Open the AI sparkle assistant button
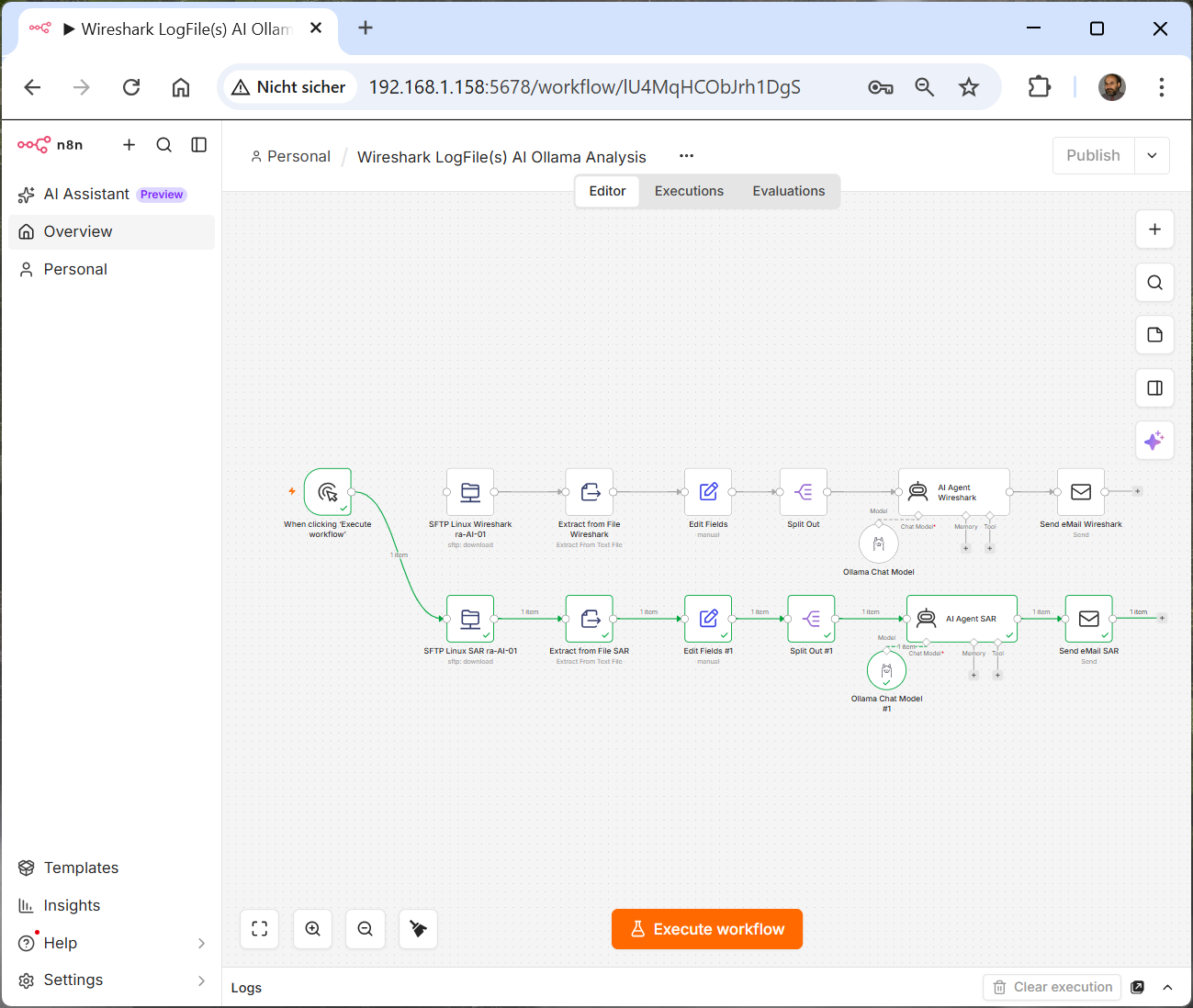The height and width of the screenshot is (1008, 1193). pos(1154,441)
